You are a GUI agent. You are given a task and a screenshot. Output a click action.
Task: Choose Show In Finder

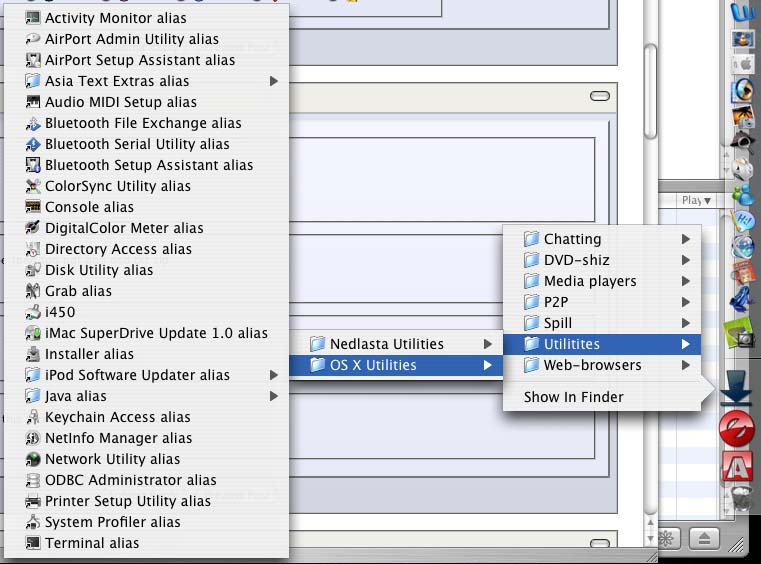(602, 397)
